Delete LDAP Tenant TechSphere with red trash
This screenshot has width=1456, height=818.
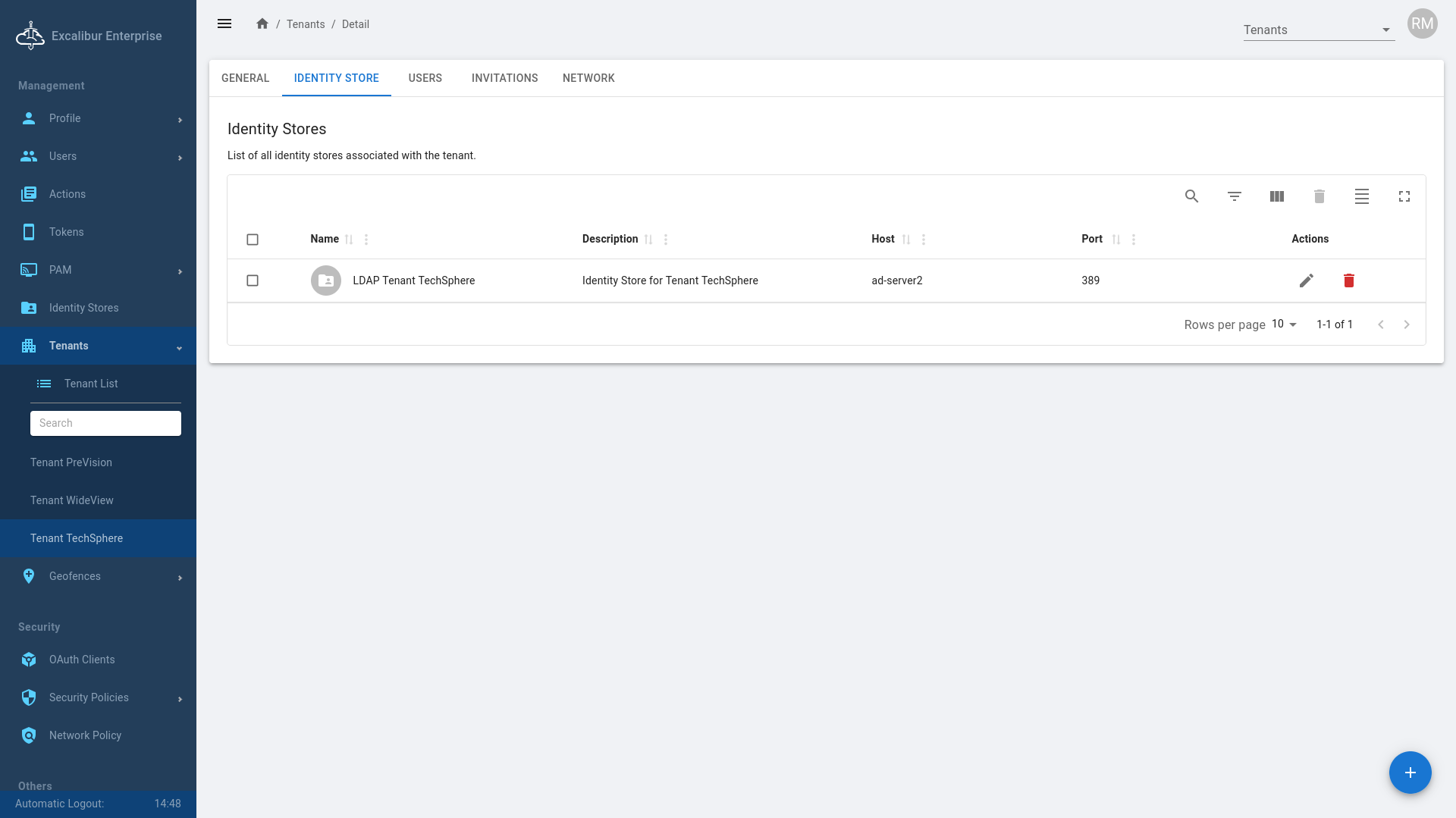(1348, 281)
